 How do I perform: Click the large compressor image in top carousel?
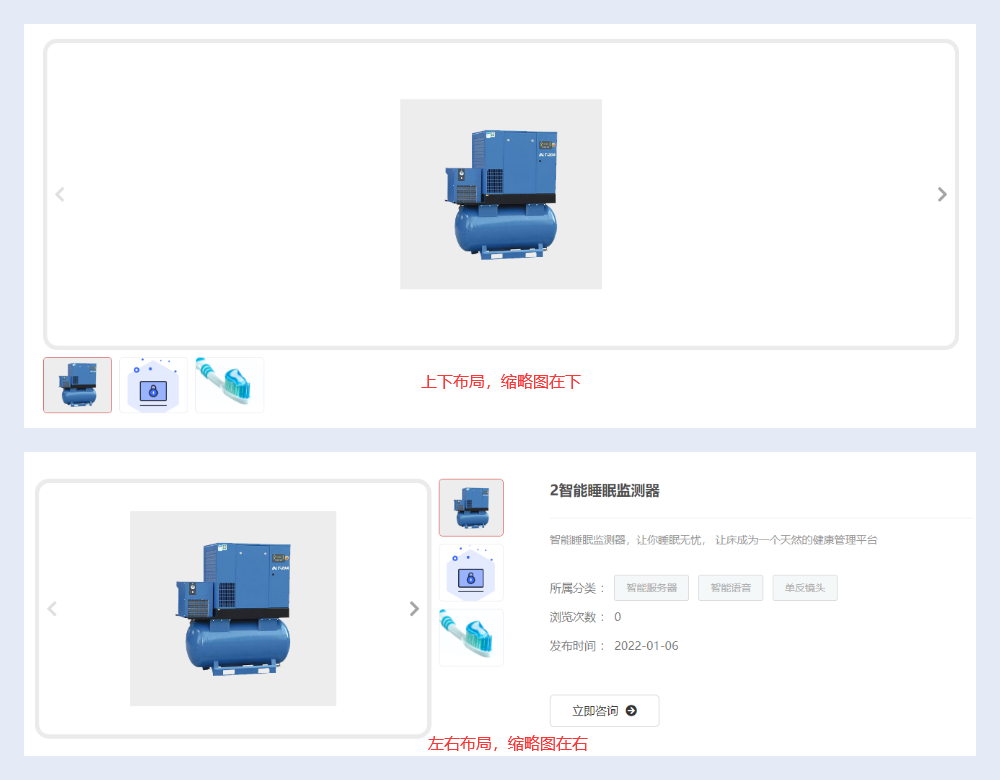[x=501, y=194]
